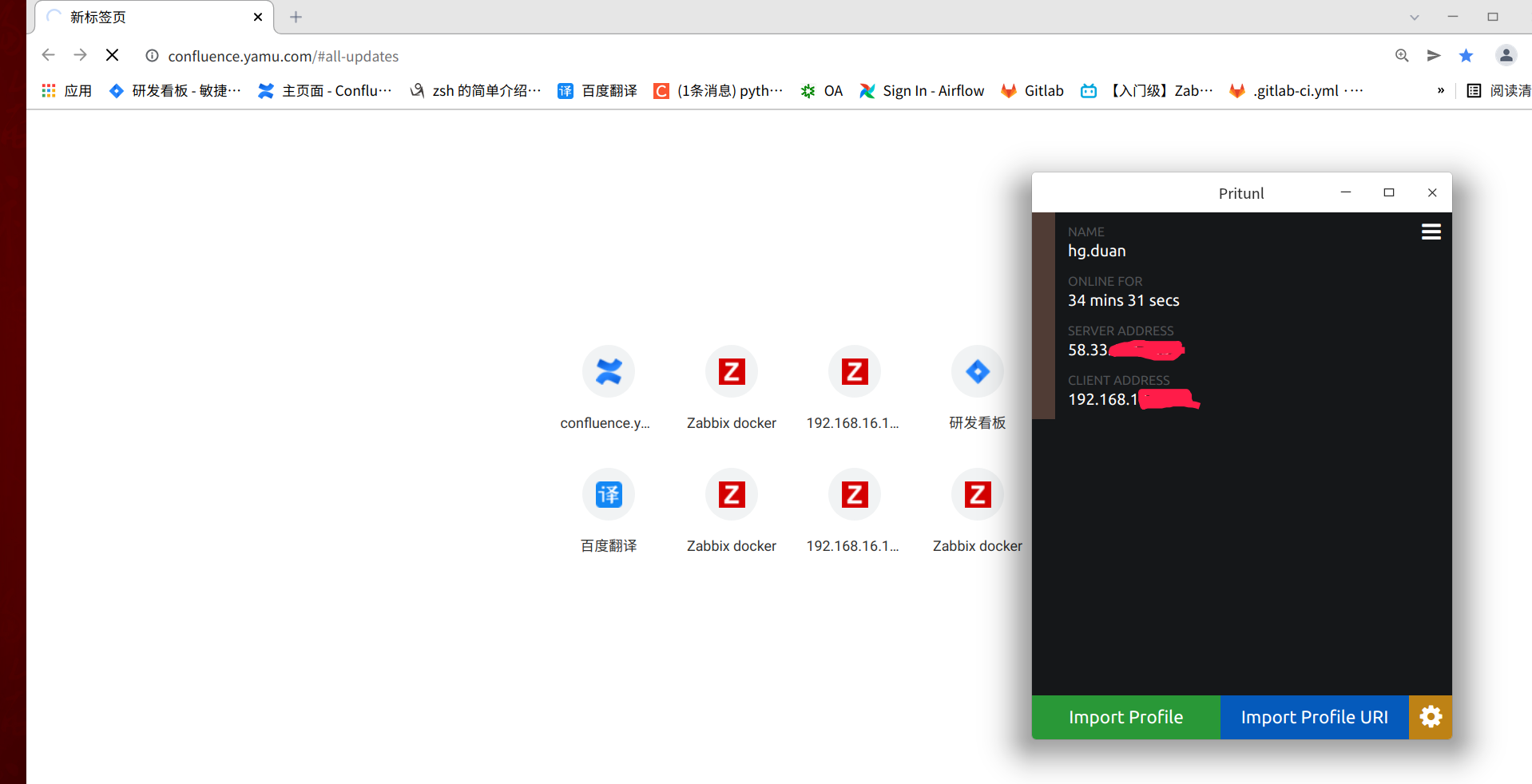The height and width of the screenshot is (784, 1532).
Task: Open the Chrome profile avatar
Action: click(1506, 55)
